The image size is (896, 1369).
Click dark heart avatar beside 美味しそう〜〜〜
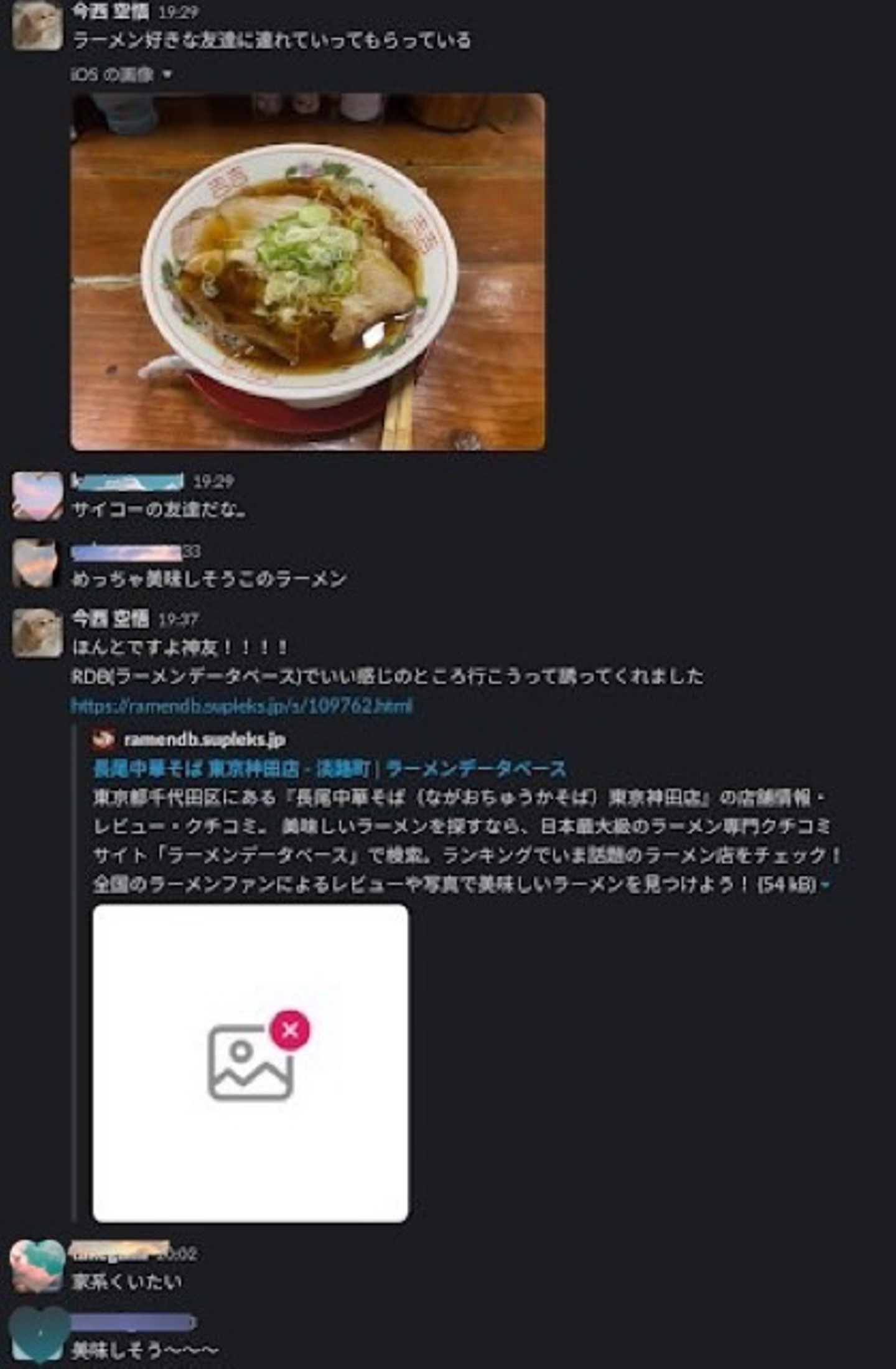[x=39, y=1335]
